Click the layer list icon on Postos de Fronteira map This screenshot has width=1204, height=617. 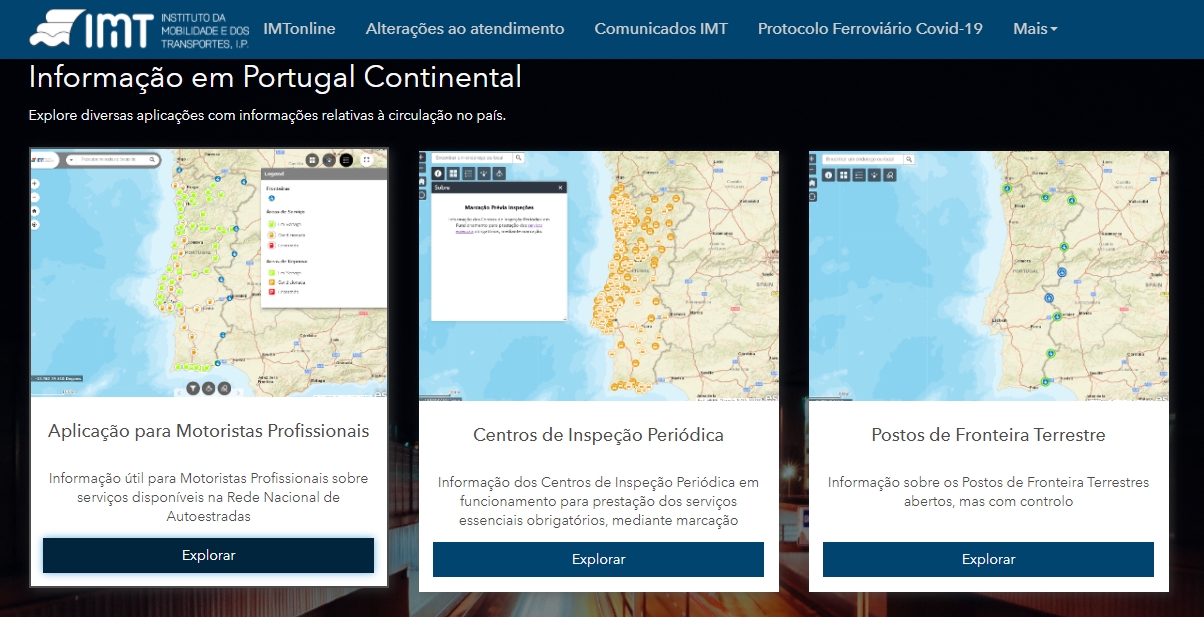(x=859, y=175)
